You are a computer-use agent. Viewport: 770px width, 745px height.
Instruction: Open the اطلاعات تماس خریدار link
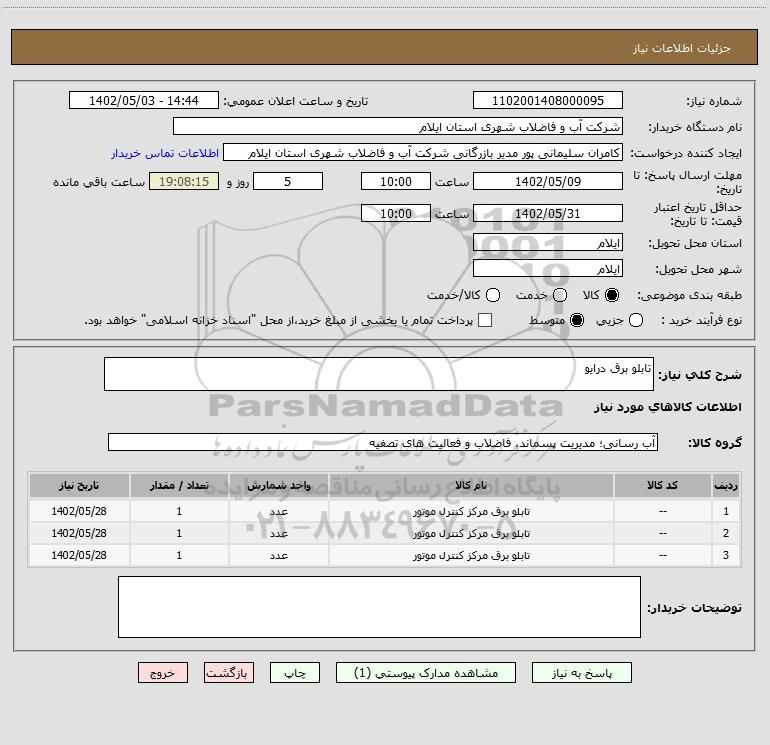[165, 153]
